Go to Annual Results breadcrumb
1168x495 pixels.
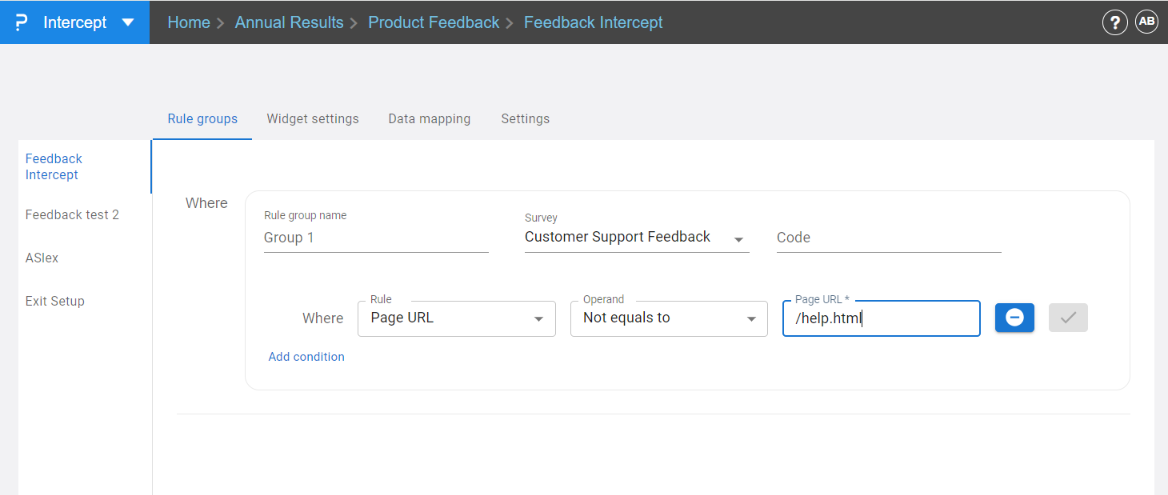tap(289, 22)
